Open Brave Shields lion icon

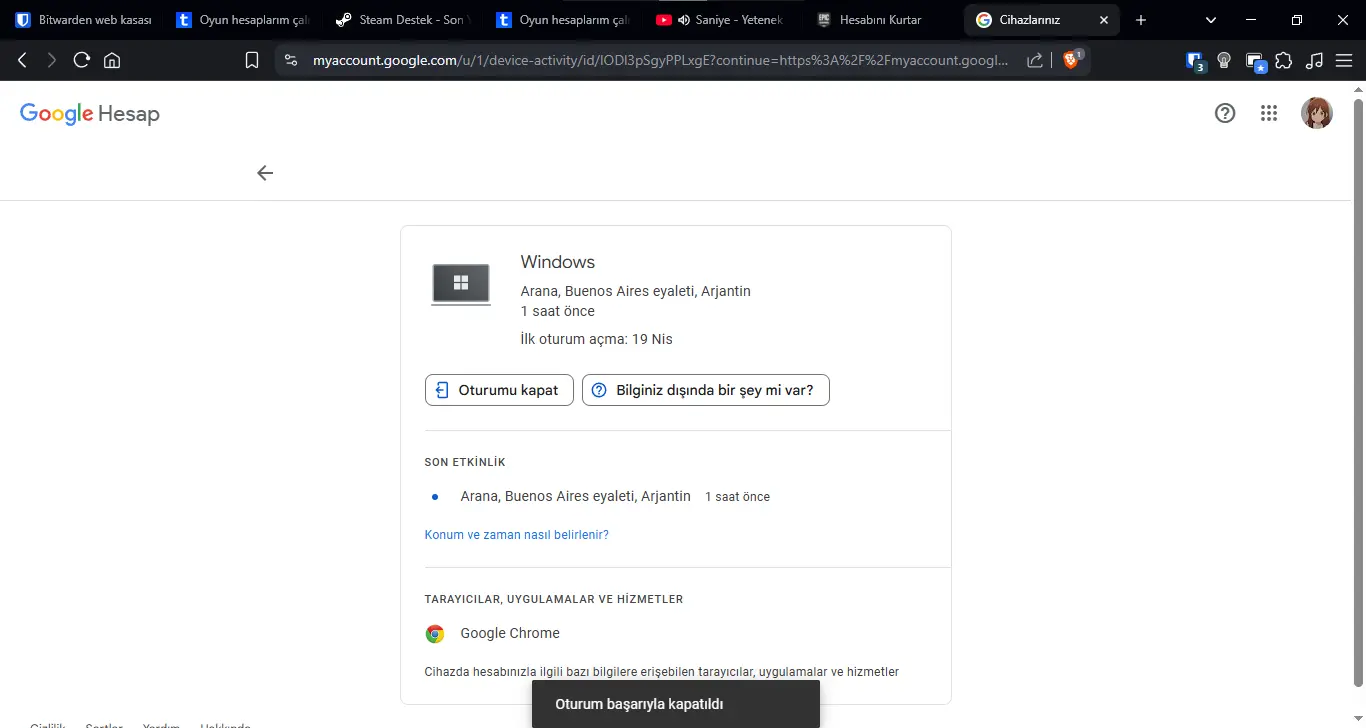click(1072, 60)
